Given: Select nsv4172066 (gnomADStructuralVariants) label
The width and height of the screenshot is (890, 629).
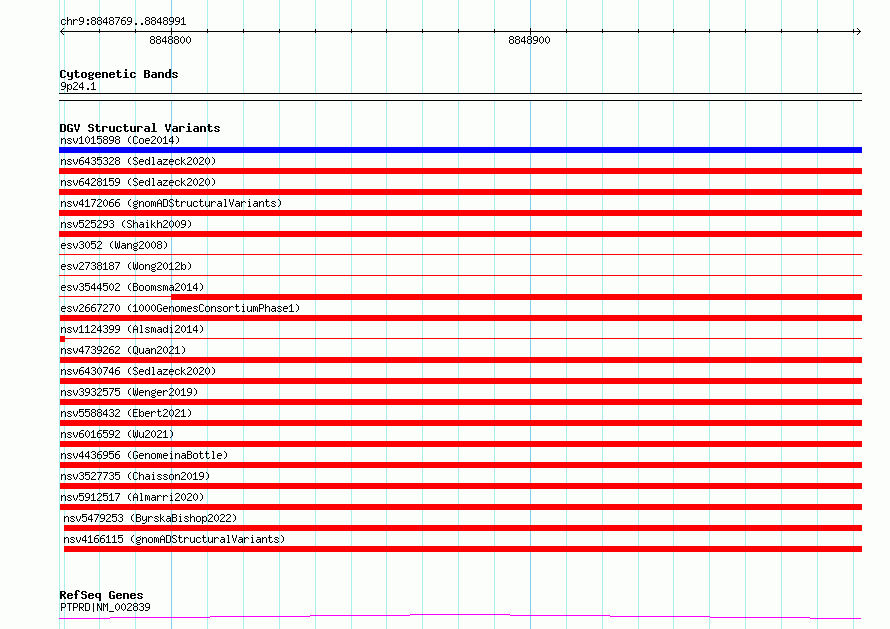Looking at the screenshot, I should click(171, 203).
